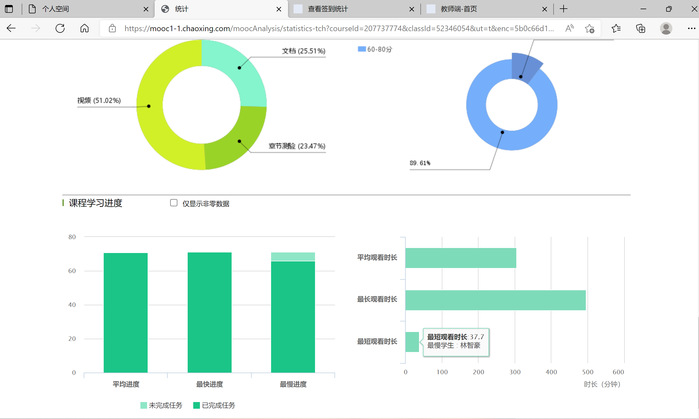Open the tab actions icon at top-left

pyautogui.click(x=10, y=8)
